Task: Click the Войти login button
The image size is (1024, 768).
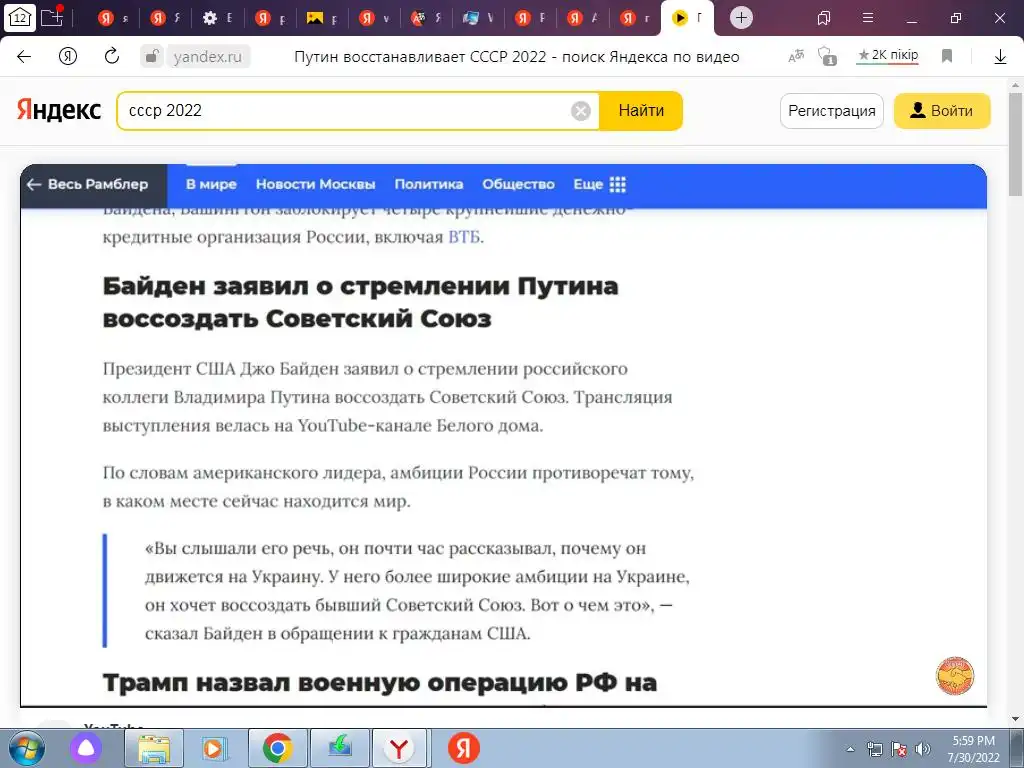Action: tap(942, 111)
